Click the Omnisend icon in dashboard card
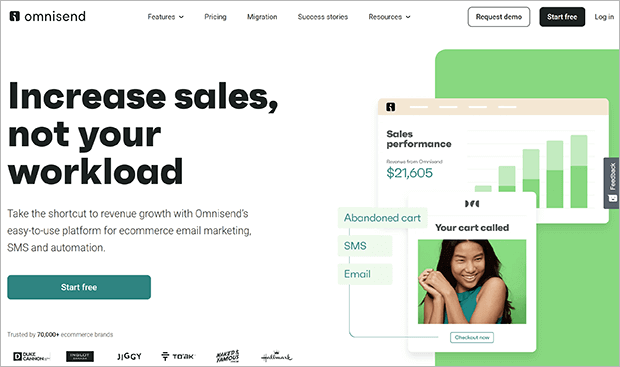620x367 pixels. click(391, 107)
